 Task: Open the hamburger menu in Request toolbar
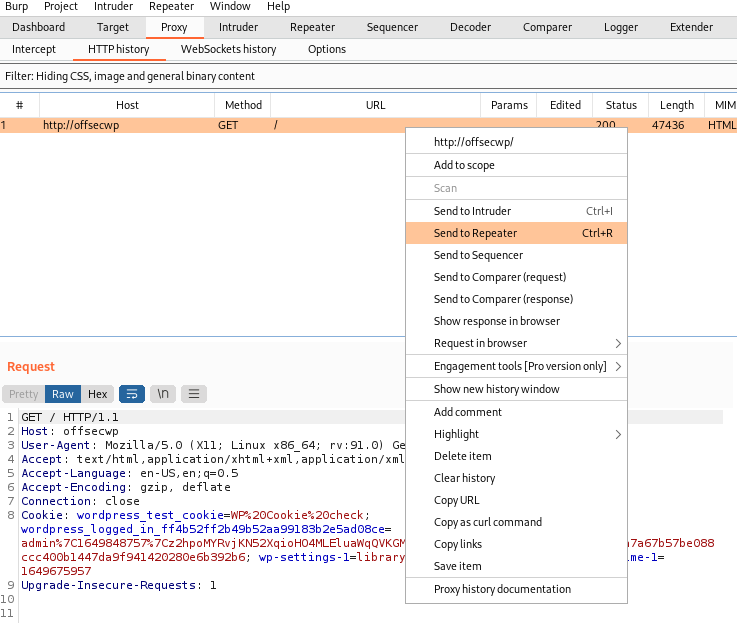click(x=194, y=394)
